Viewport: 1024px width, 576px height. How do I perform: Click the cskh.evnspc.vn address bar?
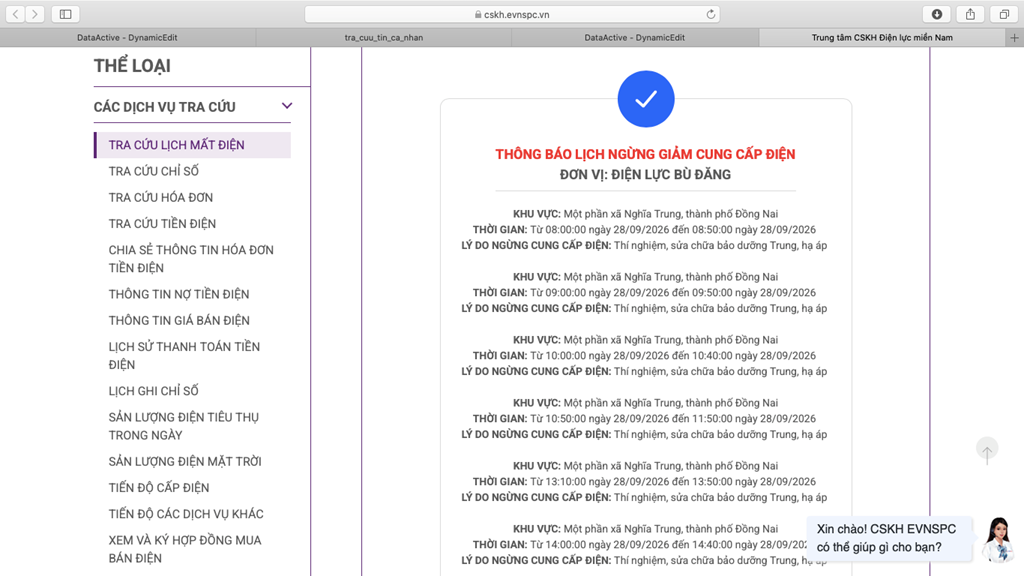[512, 14]
